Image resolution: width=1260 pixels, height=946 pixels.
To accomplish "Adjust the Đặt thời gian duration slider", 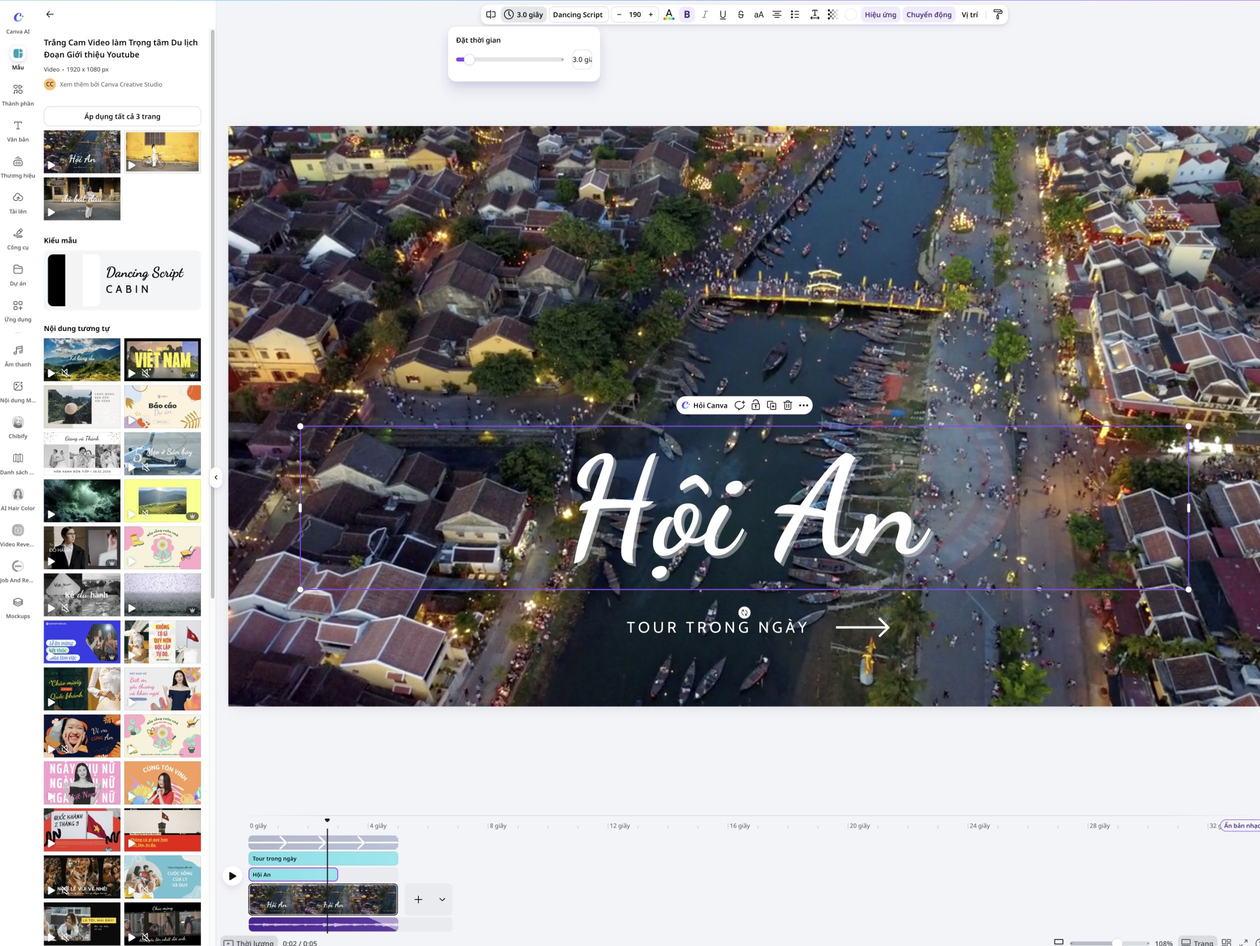I will pyautogui.click(x=510, y=60).
